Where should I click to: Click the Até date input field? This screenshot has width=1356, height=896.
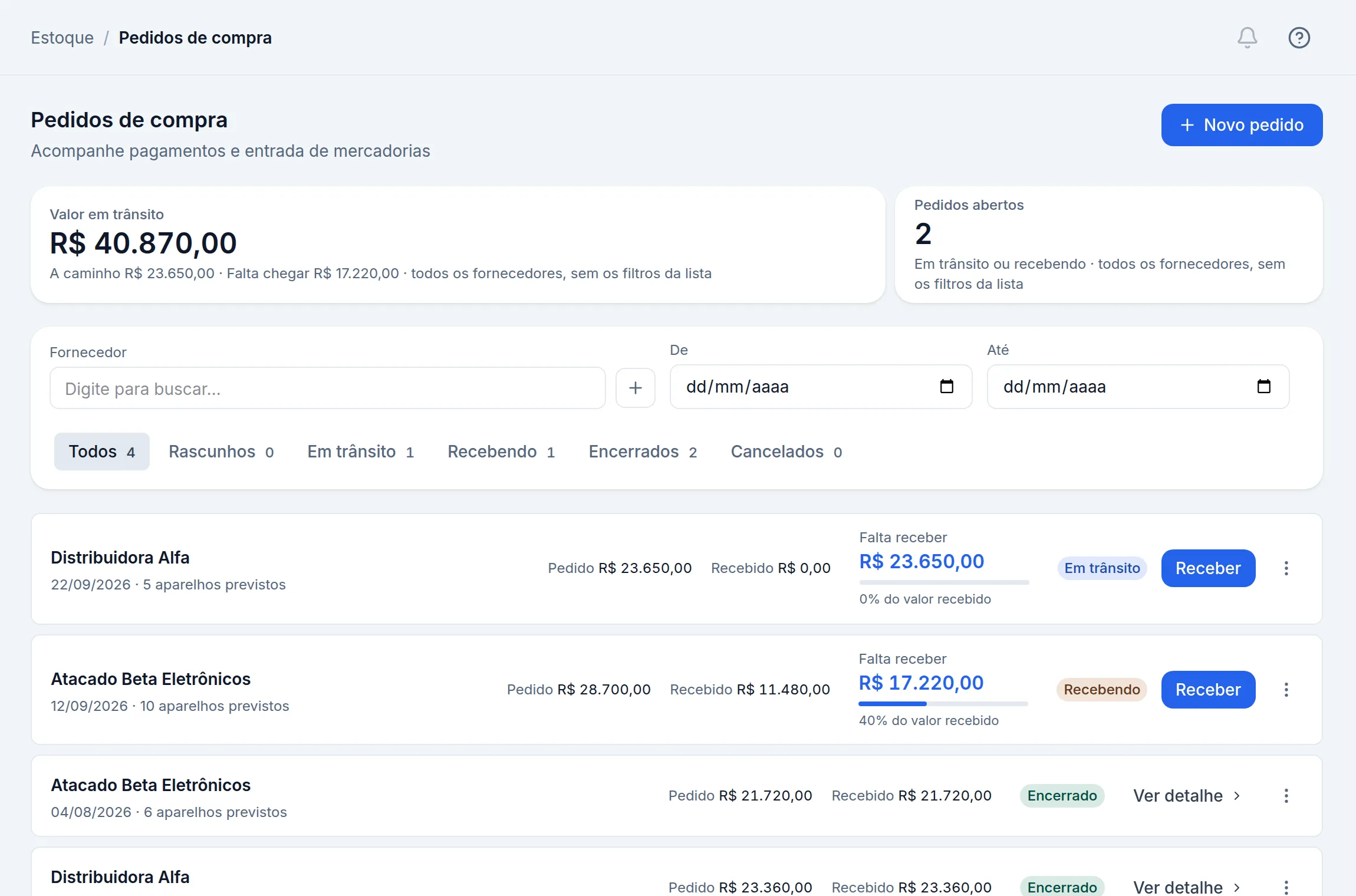[x=1138, y=387]
